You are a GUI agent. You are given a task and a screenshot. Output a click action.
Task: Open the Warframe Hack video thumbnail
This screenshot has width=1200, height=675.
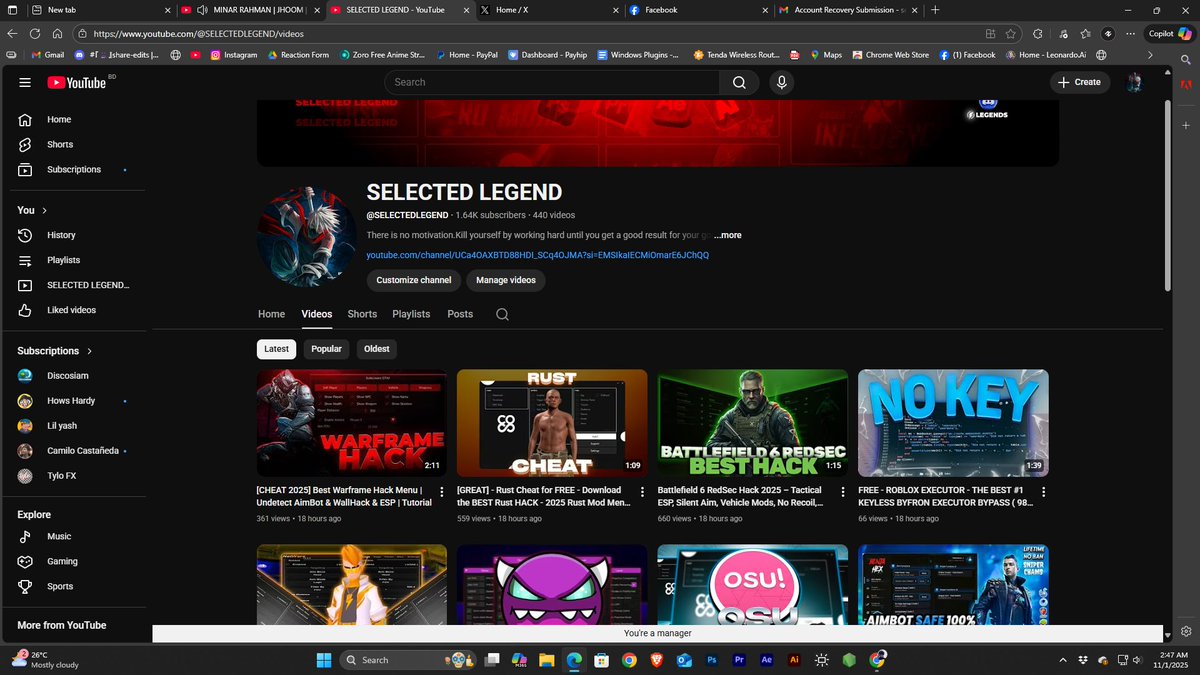[352, 423]
